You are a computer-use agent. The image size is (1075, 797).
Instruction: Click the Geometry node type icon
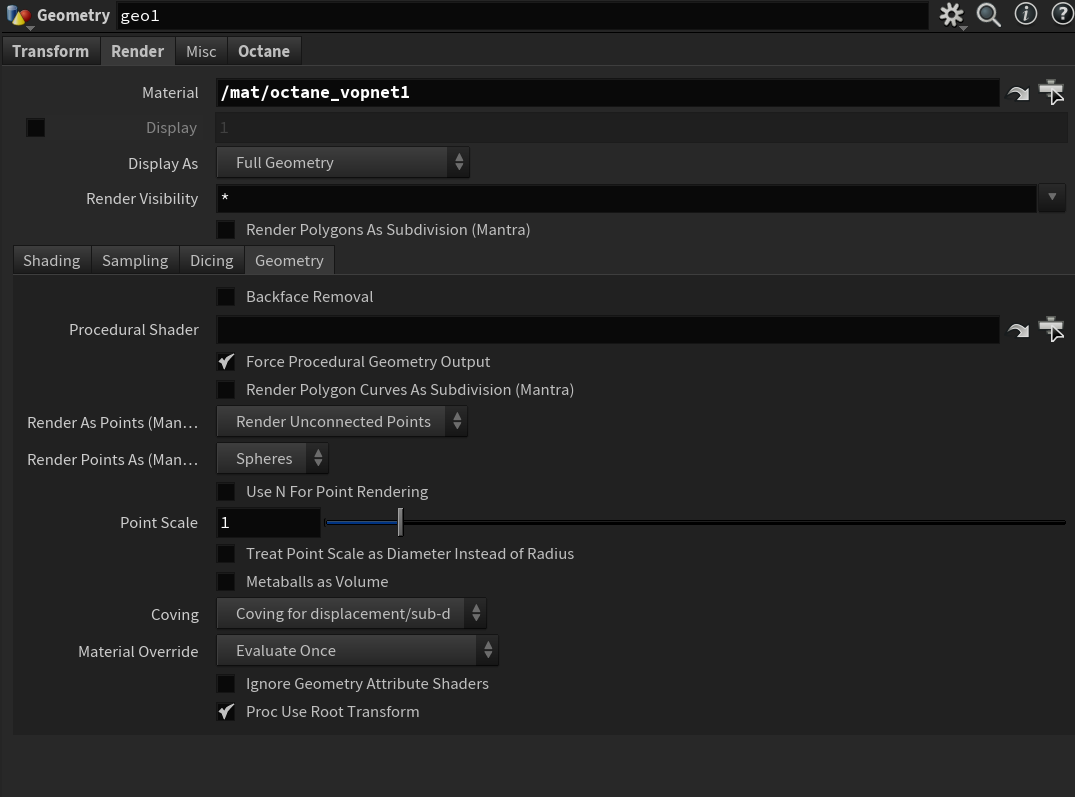[x=19, y=16]
